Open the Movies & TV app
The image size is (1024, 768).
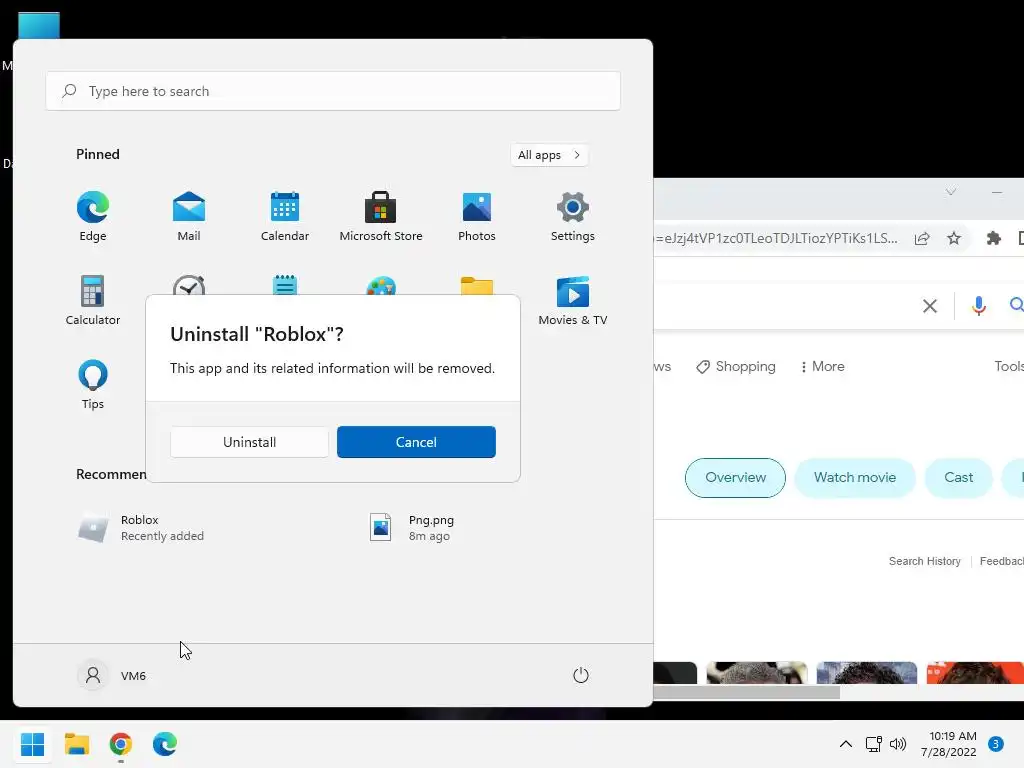pos(573,300)
